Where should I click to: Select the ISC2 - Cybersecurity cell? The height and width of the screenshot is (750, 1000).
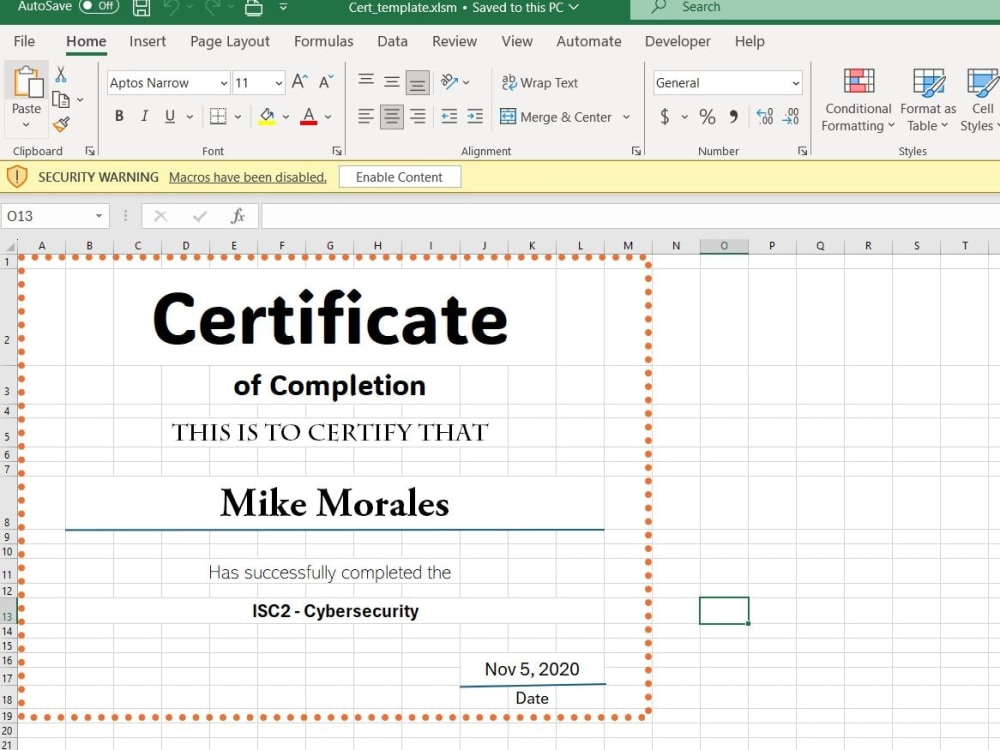pyautogui.click(x=335, y=611)
